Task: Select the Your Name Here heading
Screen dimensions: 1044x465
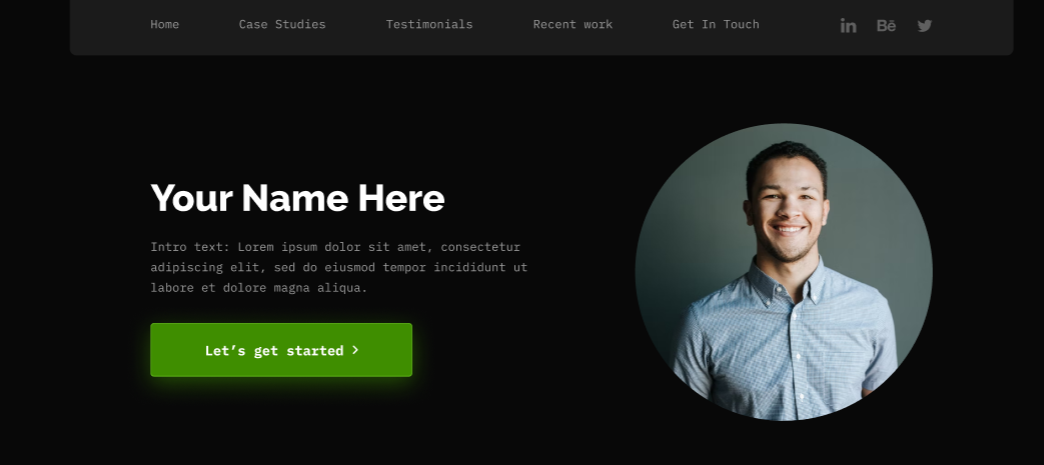Action: [x=298, y=198]
